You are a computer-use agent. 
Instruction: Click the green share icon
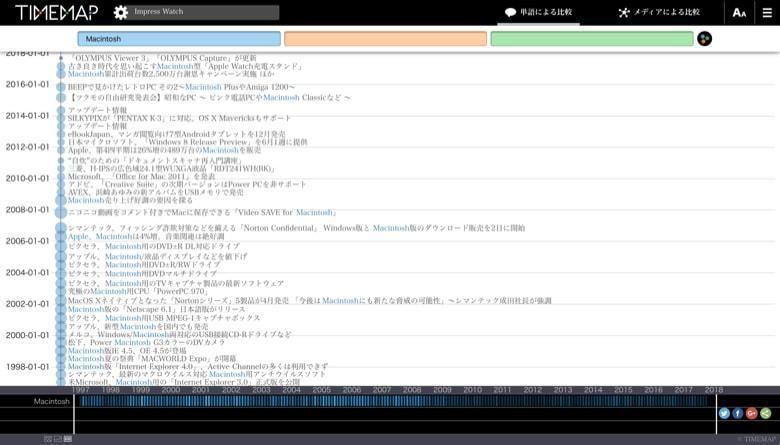tap(766, 413)
